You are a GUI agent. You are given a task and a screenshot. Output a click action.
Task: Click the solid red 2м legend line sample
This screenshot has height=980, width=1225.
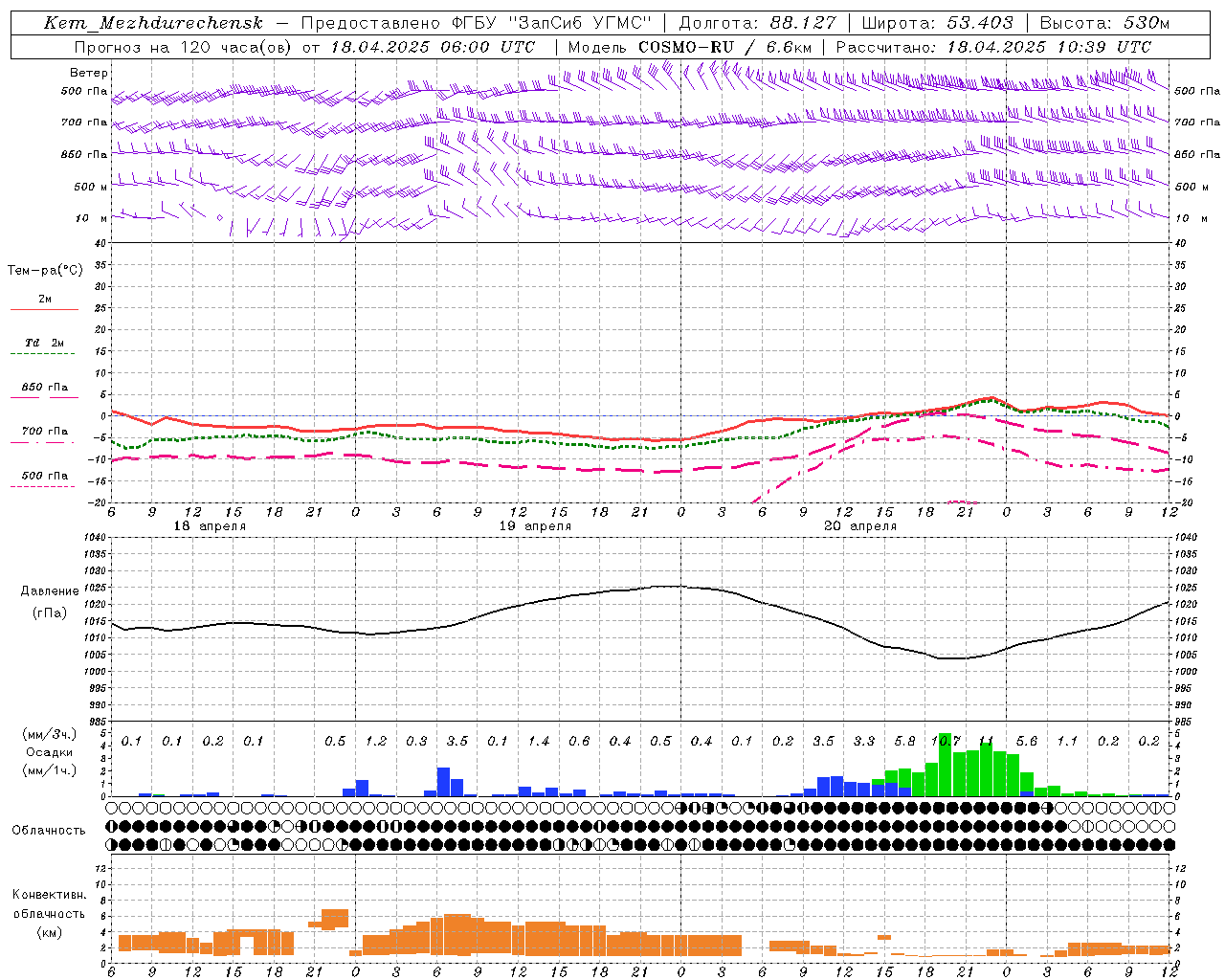(x=44, y=309)
